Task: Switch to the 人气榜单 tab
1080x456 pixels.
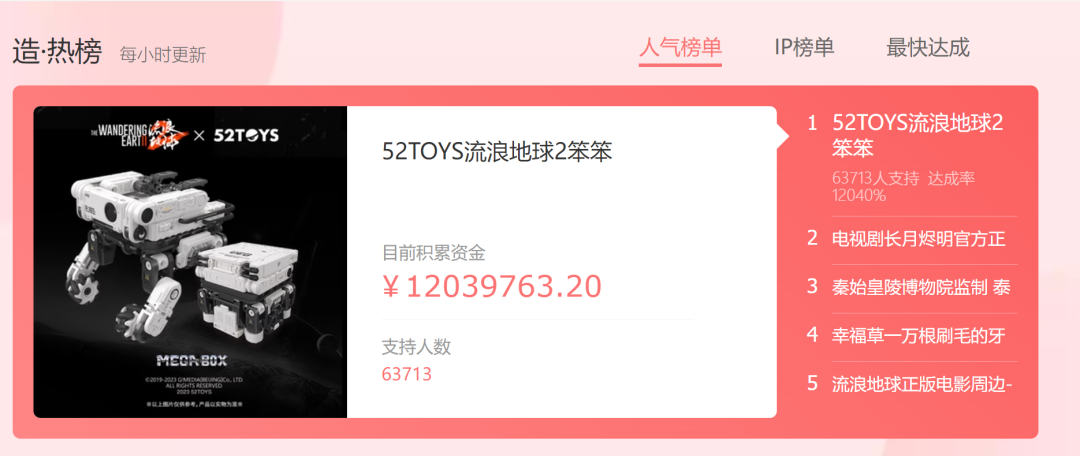Action: 680,48
